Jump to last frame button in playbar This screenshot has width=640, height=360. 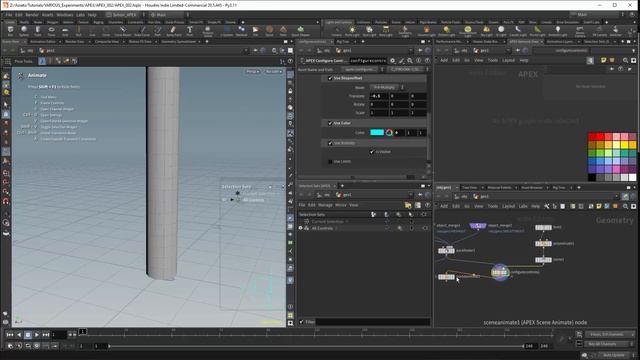point(46,335)
